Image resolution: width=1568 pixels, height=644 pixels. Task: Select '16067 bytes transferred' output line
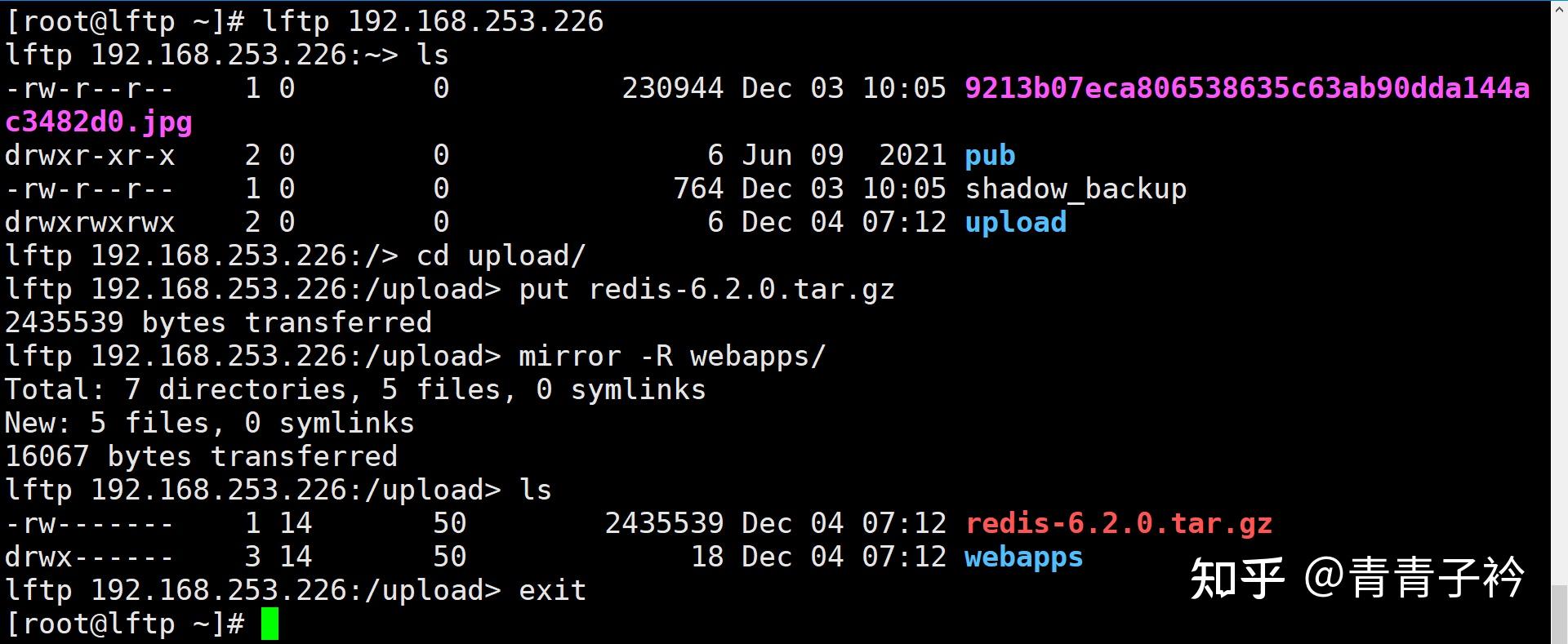201,457
